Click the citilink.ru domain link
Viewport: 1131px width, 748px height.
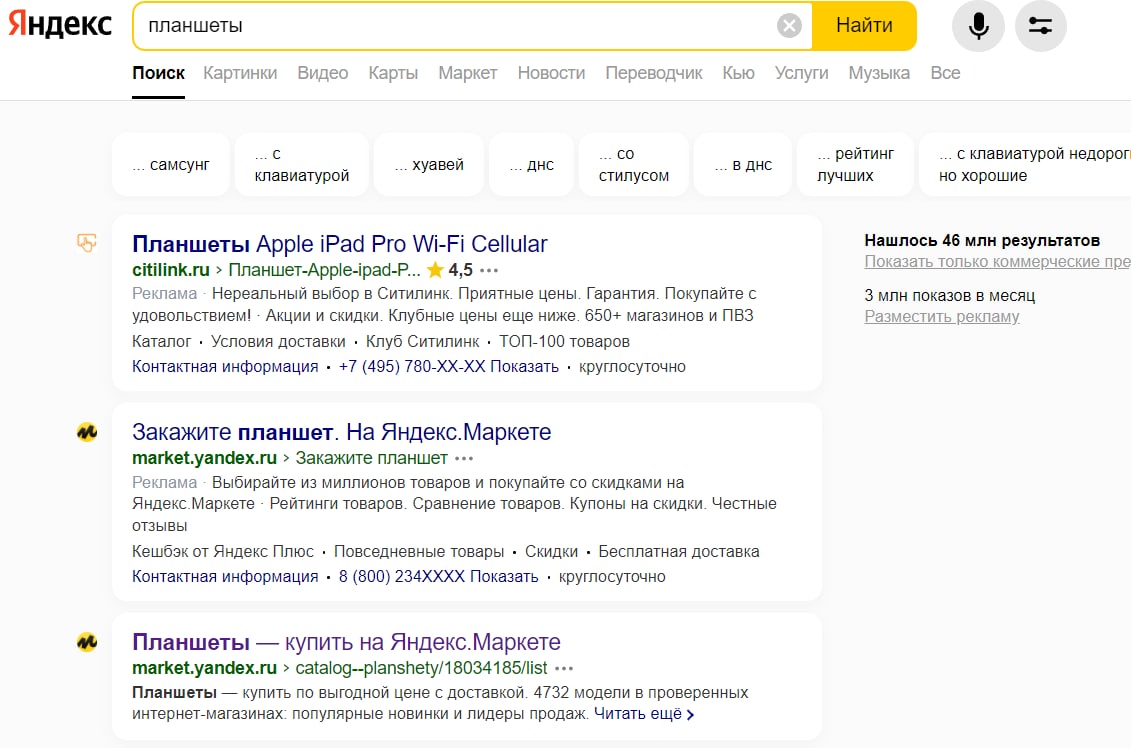coord(171,270)
